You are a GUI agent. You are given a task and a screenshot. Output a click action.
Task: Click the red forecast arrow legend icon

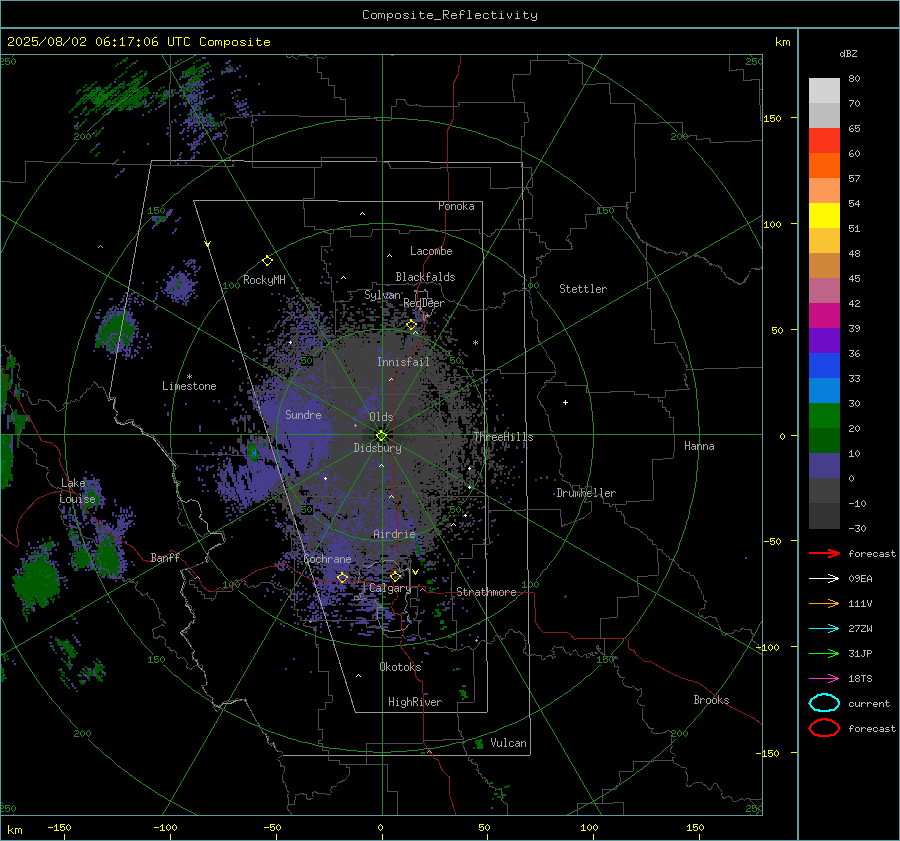(824, 553)
